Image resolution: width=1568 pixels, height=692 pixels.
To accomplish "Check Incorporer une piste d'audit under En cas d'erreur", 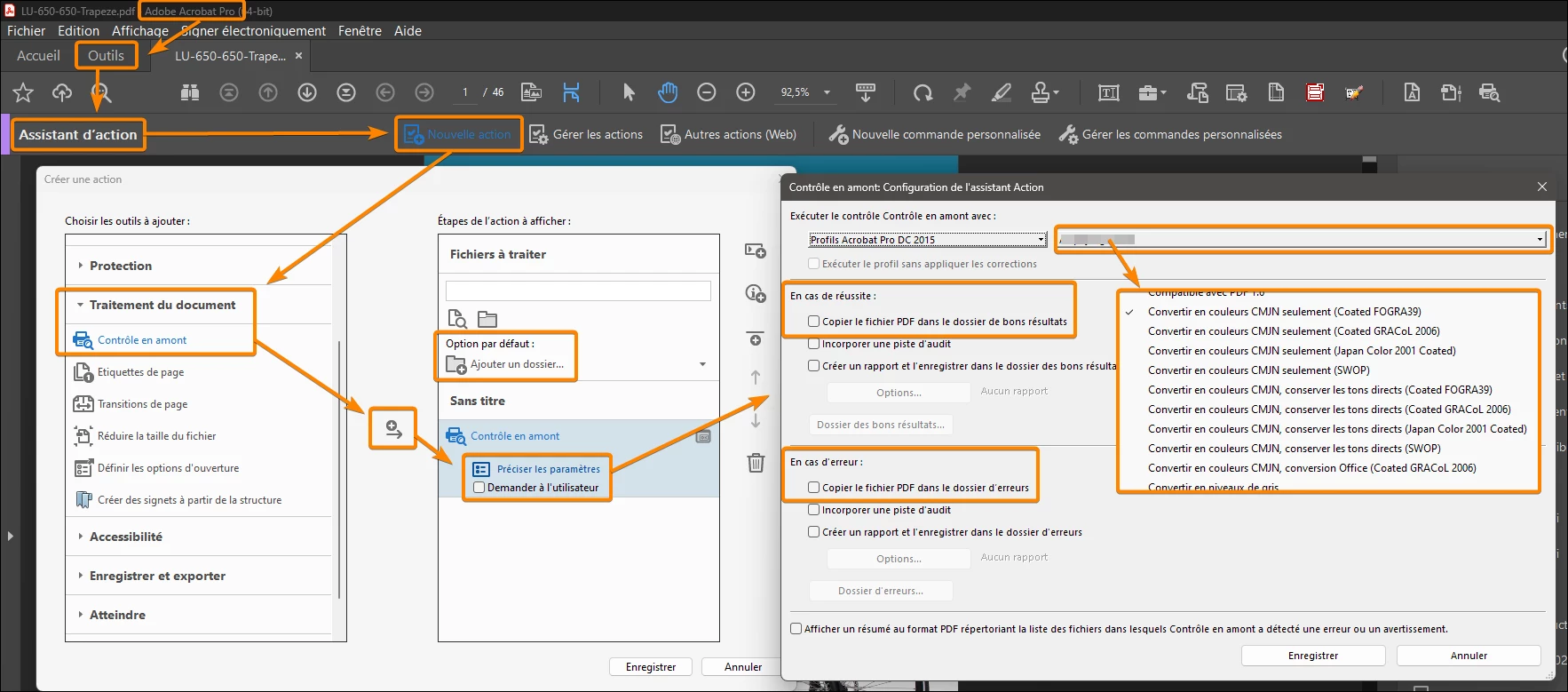I will [813, 510].
